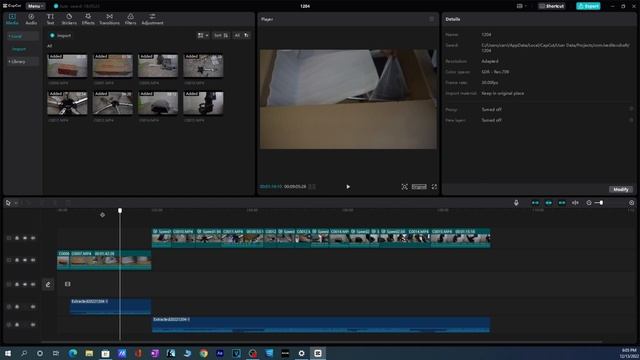This screenshot has height=360, width=640.
Task: Click the Export button
Action: point(588,6)
